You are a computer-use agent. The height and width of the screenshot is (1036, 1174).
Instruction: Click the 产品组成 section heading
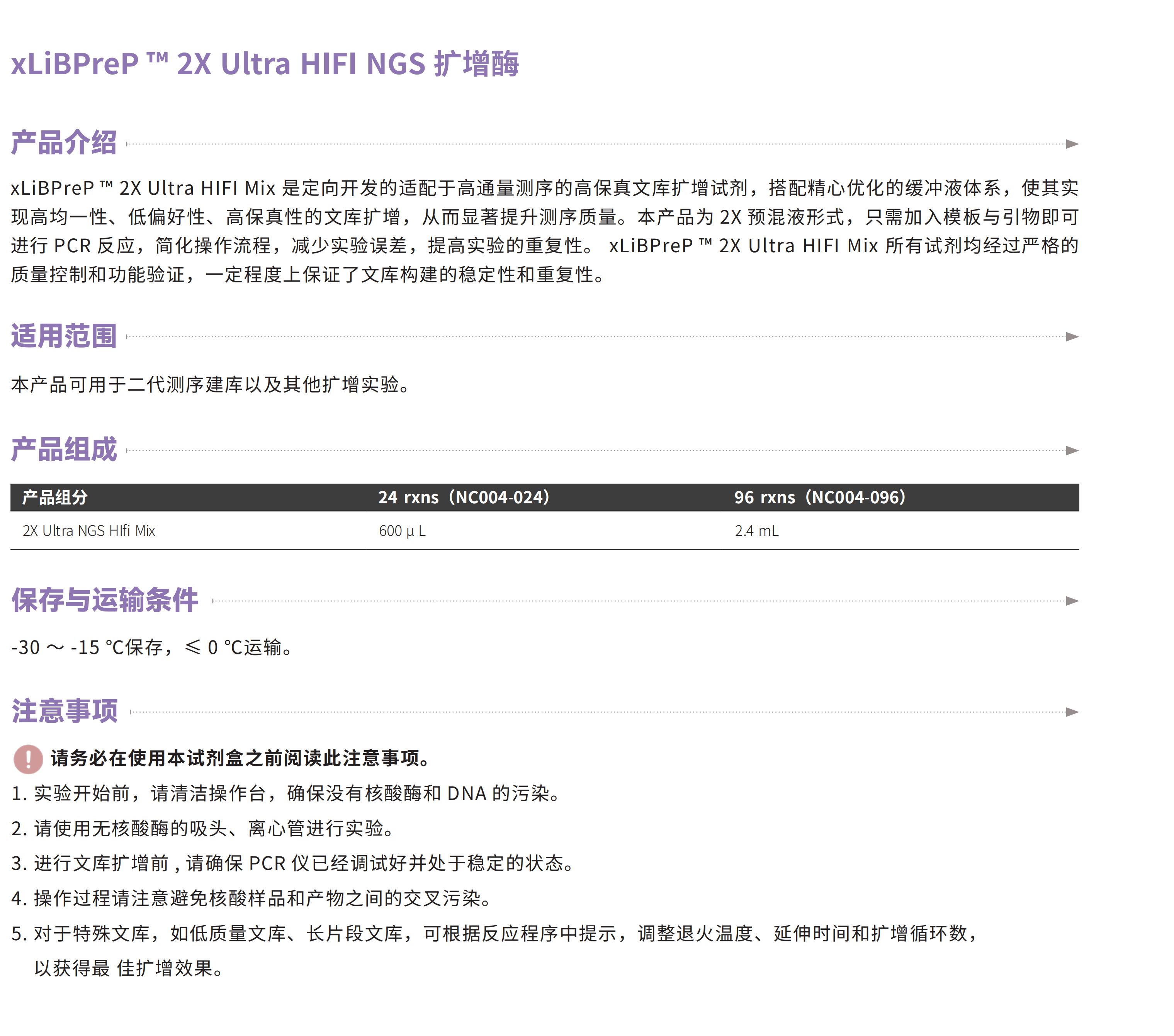click(x=64, y=449)
